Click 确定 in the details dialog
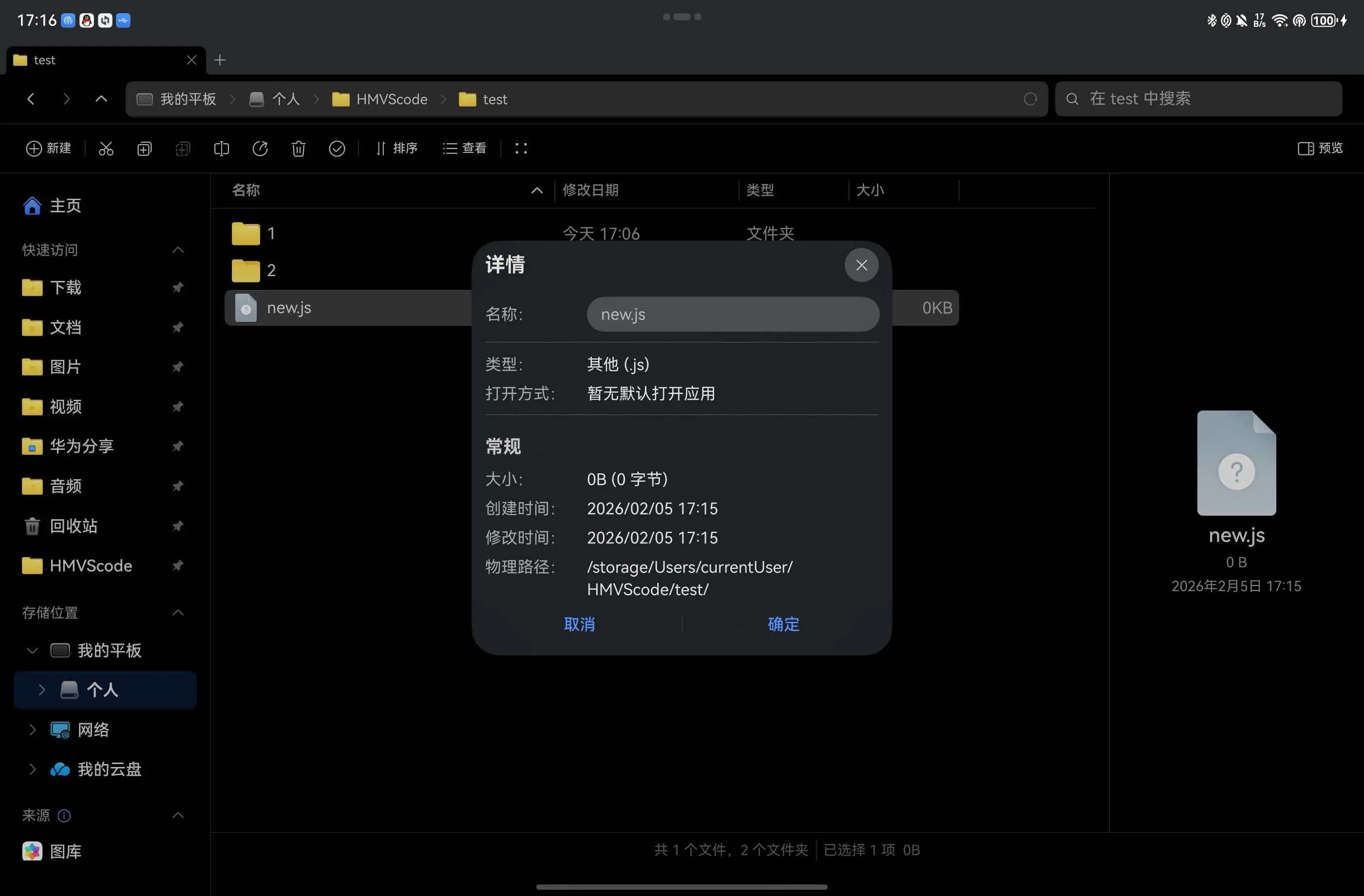The image size is (1364, 896). pyautogui.click(x=783, y=624)
